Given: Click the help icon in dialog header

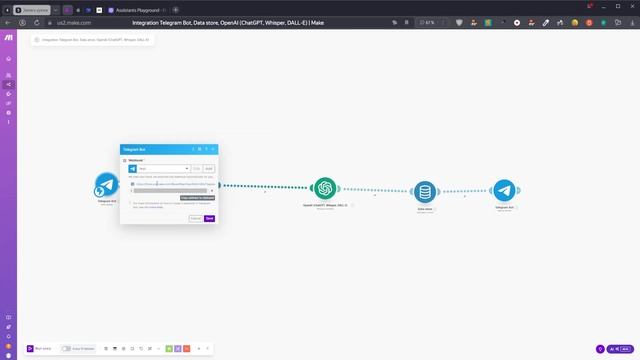Looking at the screenshot, I should [206, 149].
